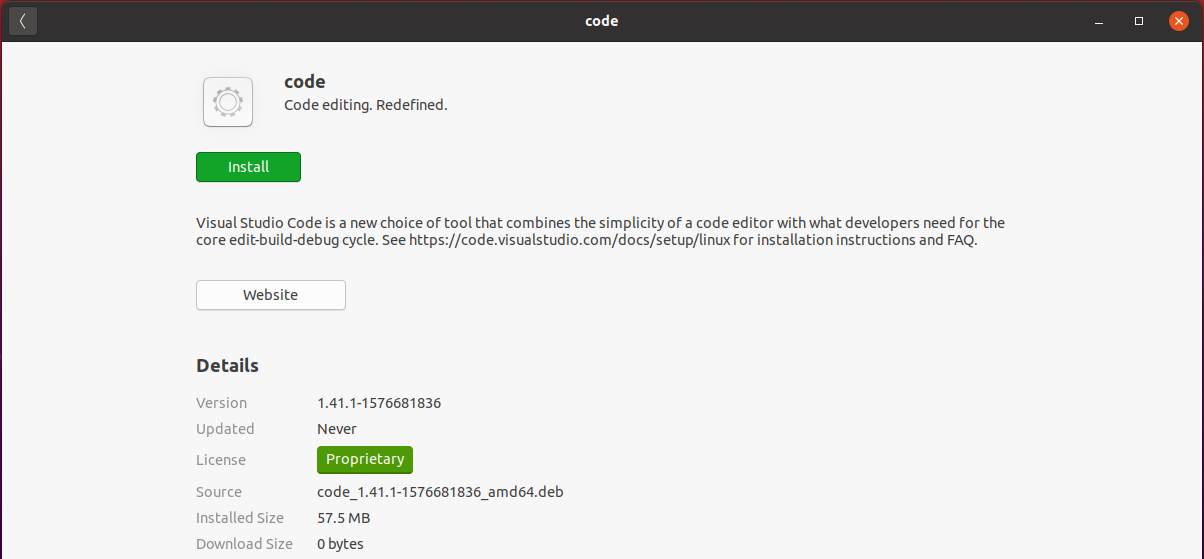Click the Download Size value 0 bytes

tap(340, 544)
